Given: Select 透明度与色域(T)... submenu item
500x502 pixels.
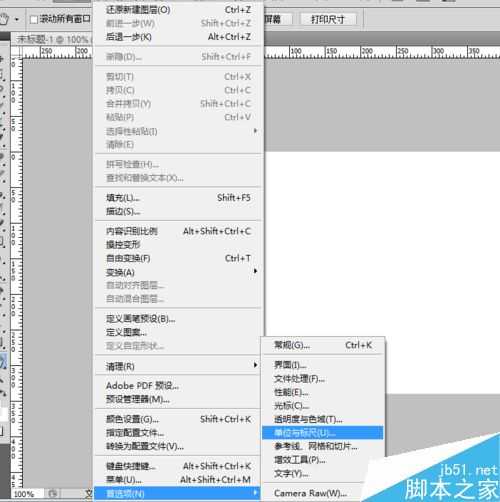Looking at the screenshot, I should [x=323, y=419].
